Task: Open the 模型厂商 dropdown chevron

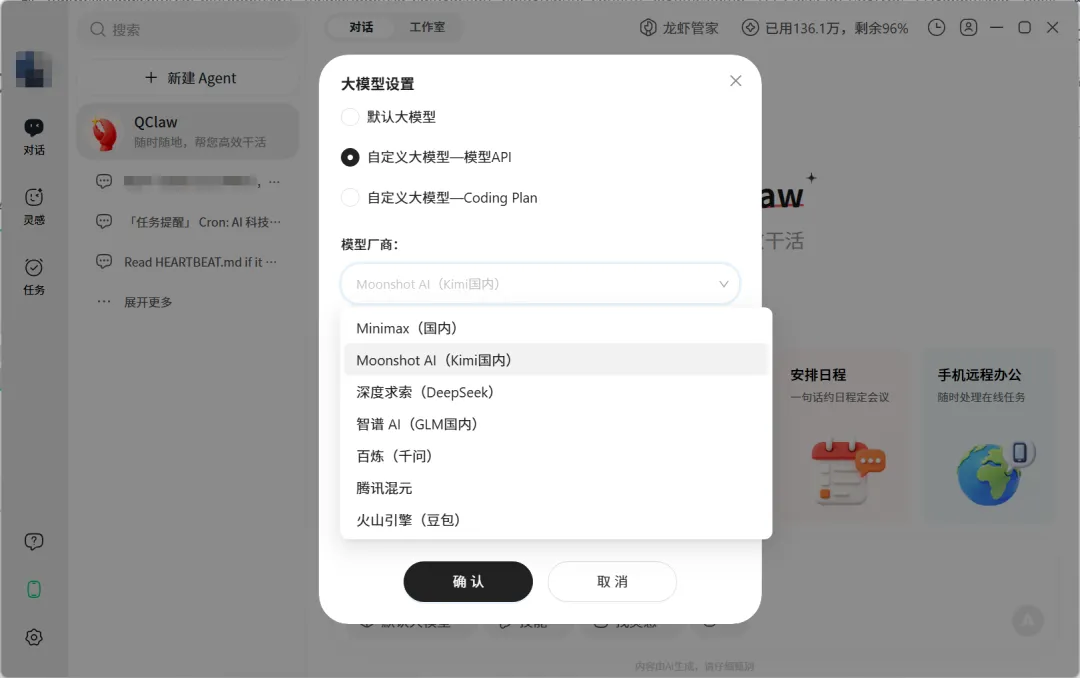Action: [x=723, y=284]
